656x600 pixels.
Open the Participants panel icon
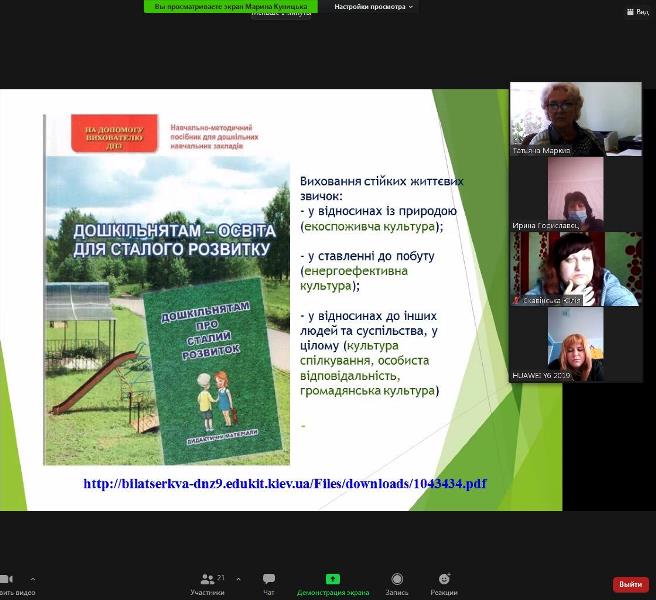point(206,580)
